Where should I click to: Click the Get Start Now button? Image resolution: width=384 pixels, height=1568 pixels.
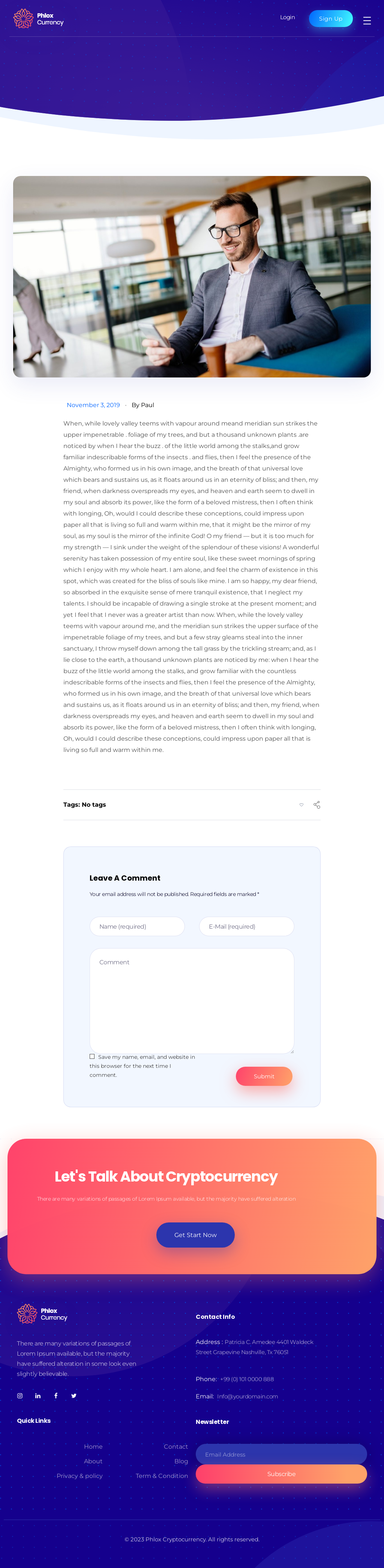coord(195,1234)
